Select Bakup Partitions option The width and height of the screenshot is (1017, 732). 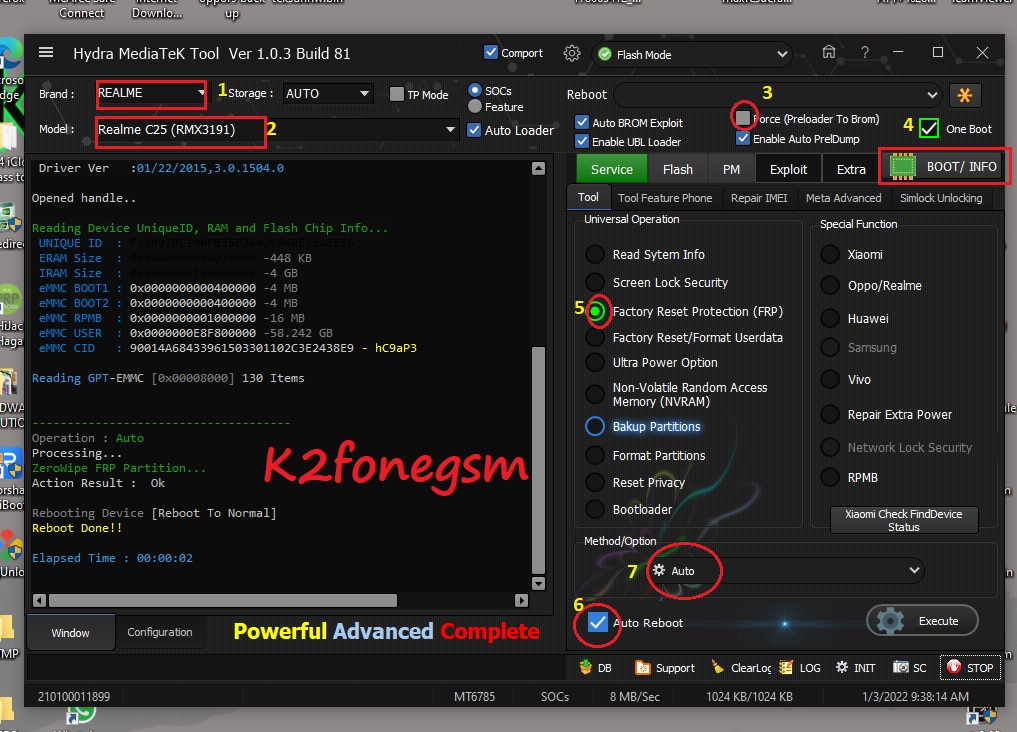(x=595, y=426)
